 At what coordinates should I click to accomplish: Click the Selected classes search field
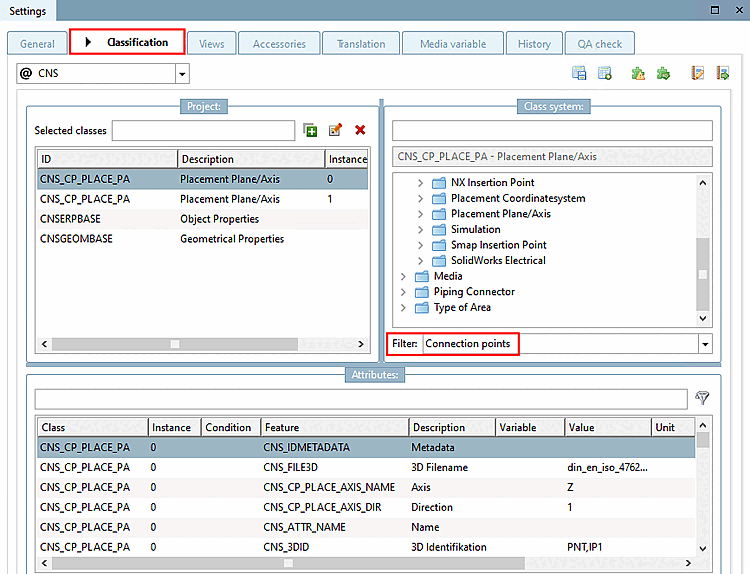[x=203, y=130]
